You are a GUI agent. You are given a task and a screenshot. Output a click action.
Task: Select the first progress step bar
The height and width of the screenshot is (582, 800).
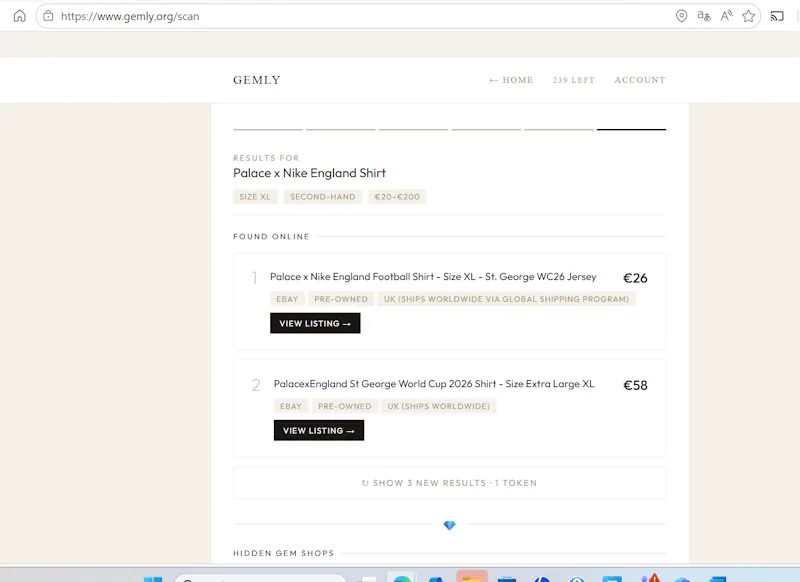[268, 130]
